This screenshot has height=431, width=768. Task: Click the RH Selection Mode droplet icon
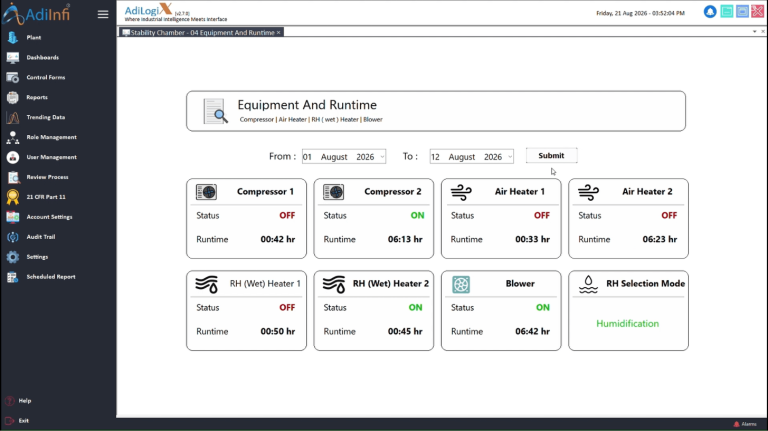[x=588, y=284]
